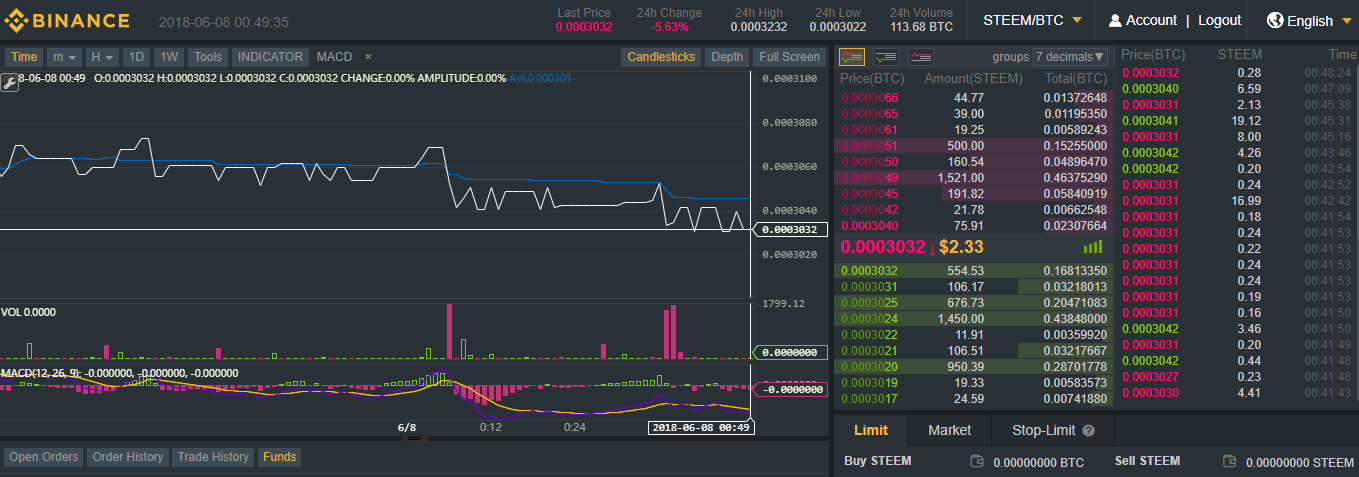Click trade with 19.12 STEEM
Viewport: 1359px width, 477px height.
tap(1238, 121)
